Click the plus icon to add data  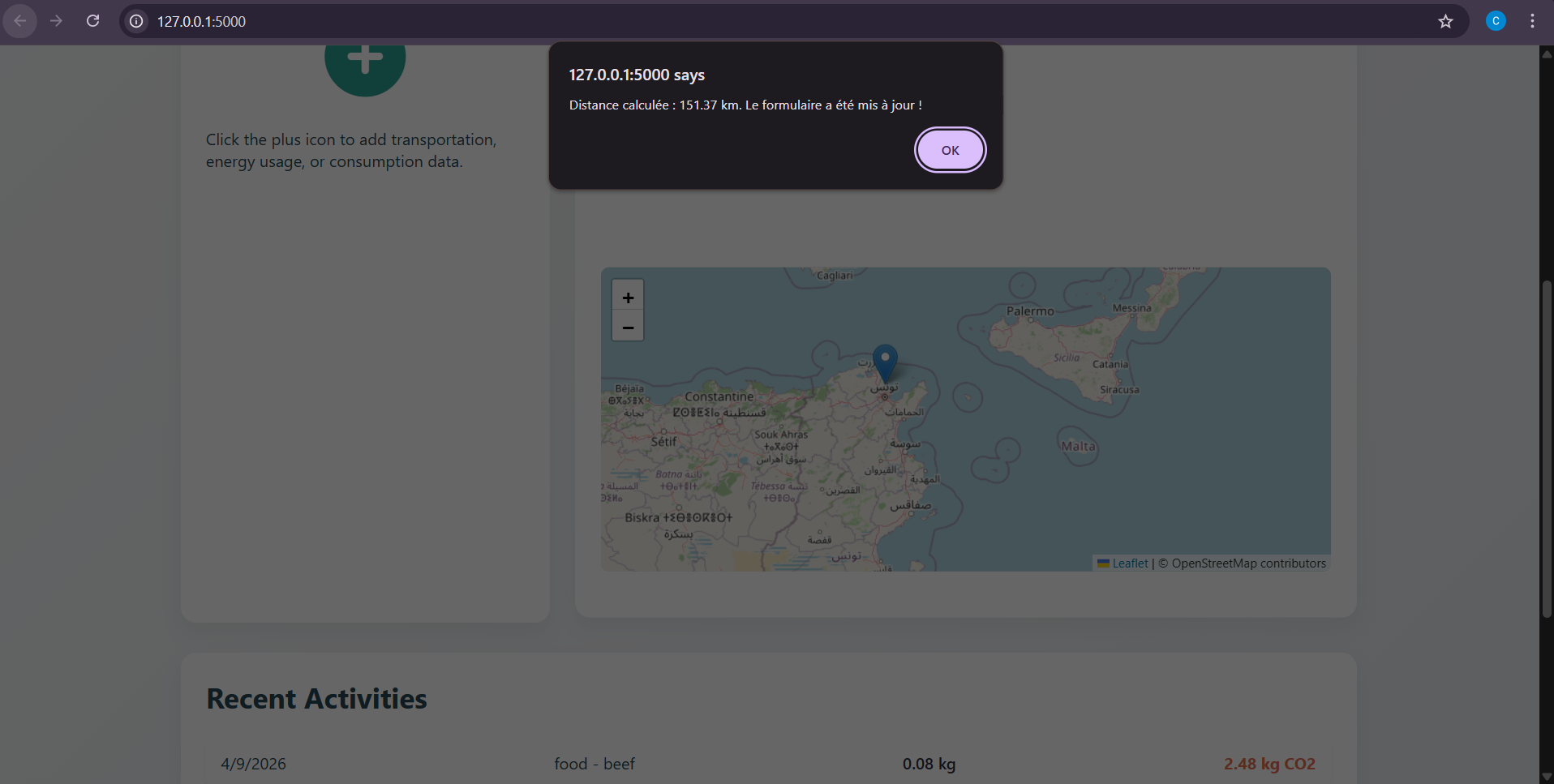(x=365, y=58)
